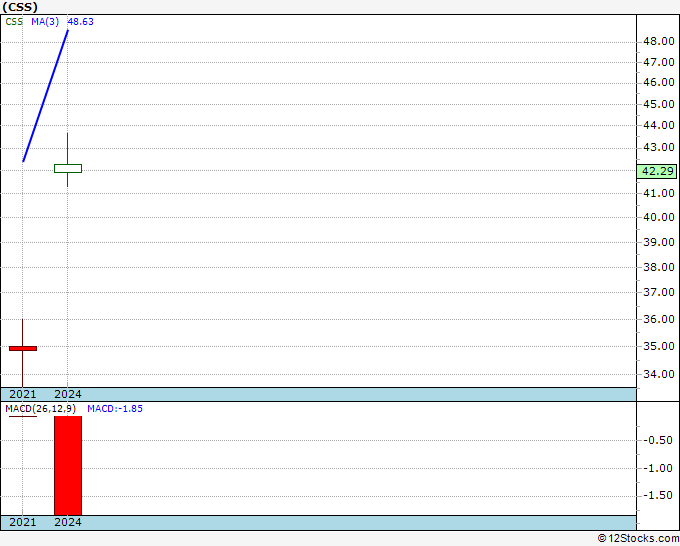This screenshot has height=546, width=680.
Task: Select the red 2021 candlestick body
Action: 23,348
